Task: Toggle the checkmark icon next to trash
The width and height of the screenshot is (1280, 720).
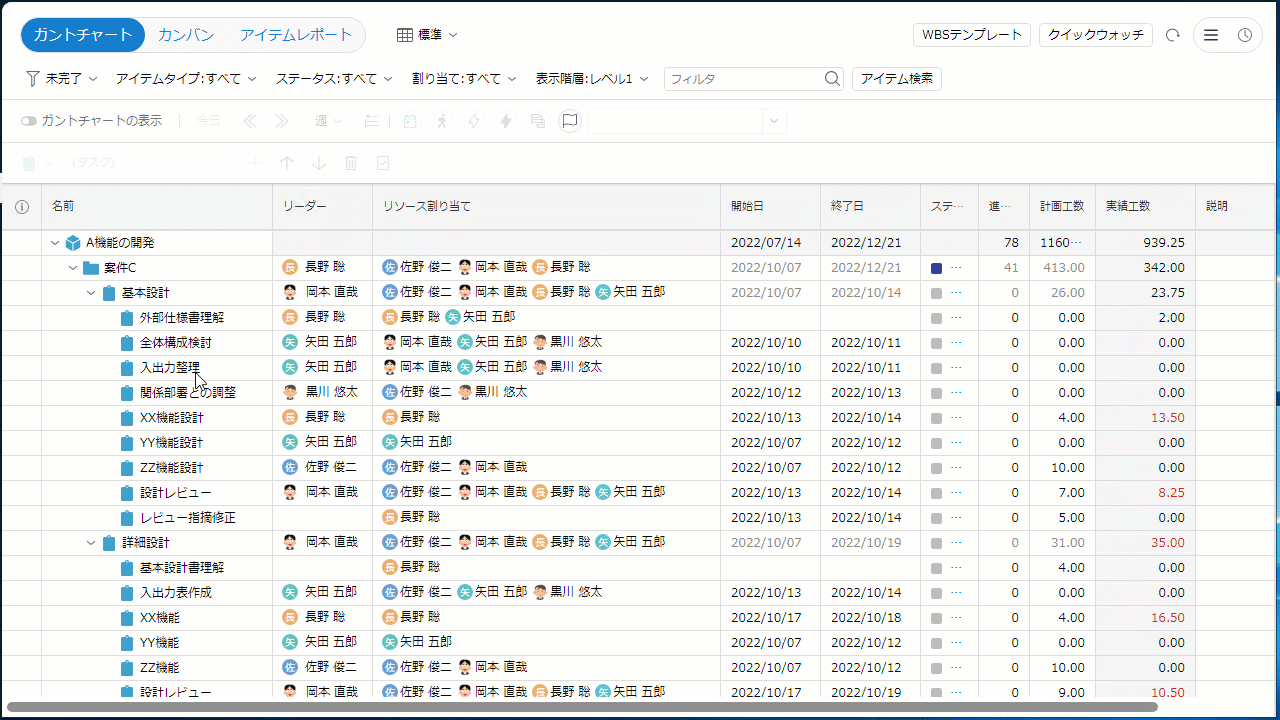Action: coord(383,163)
